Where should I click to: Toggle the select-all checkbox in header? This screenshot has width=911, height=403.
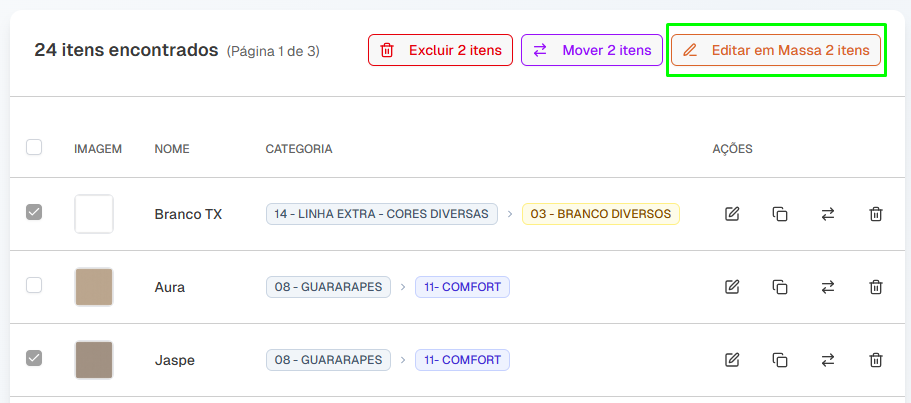(34, 147)
